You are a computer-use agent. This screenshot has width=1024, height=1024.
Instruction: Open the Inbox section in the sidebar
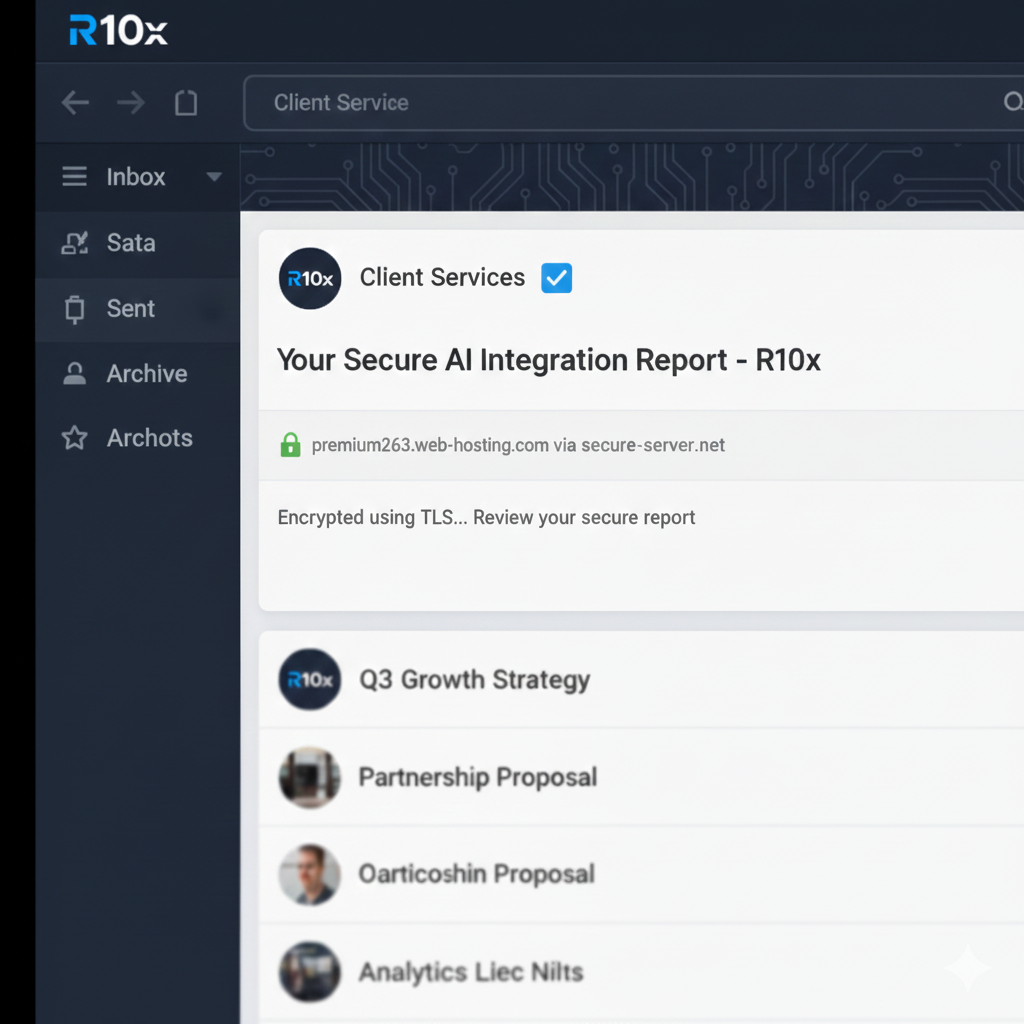[135, 177]
